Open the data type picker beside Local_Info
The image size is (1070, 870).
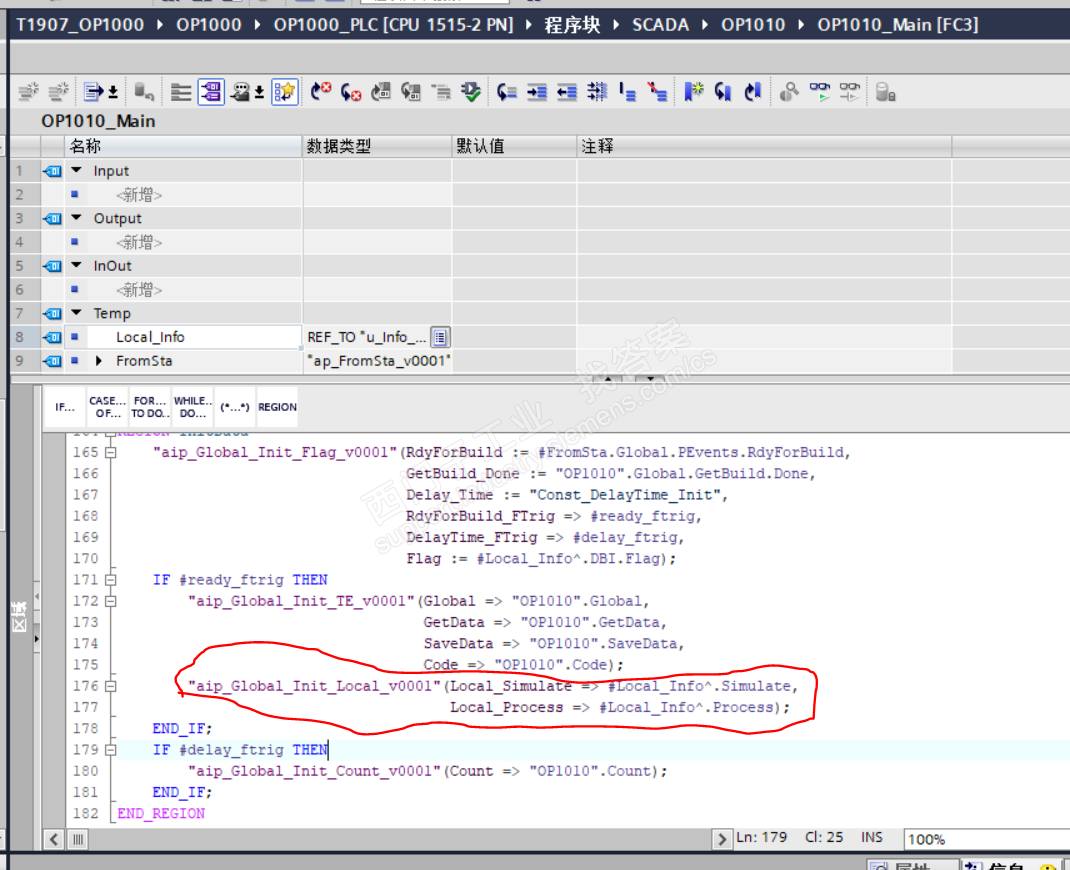pyautogui.click(x=440, y=337)
